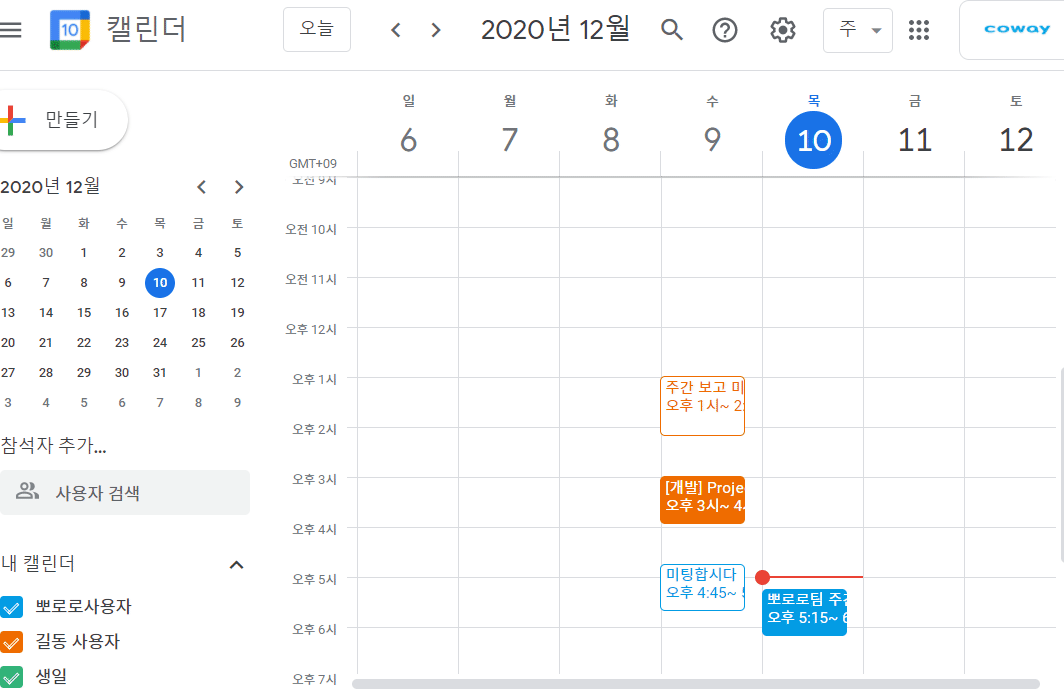Click the vertical scrollbar on right edge
The width and height of the screenshot is (1064, 692).
pos(1061,465)
